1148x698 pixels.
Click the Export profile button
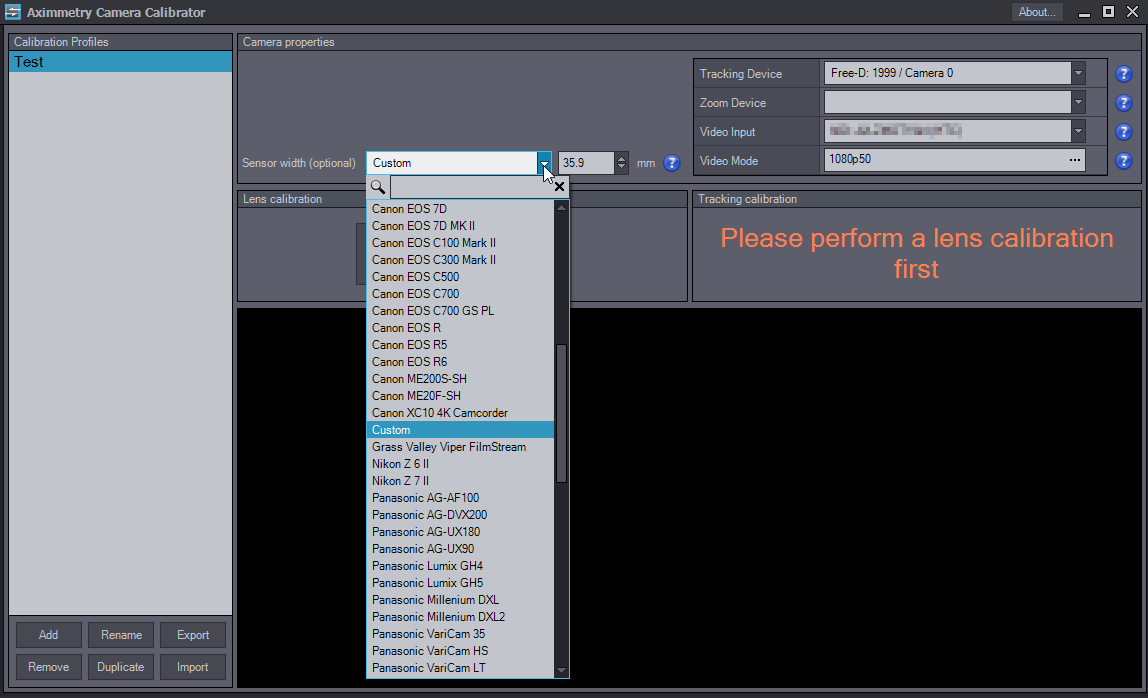point(193,635)
